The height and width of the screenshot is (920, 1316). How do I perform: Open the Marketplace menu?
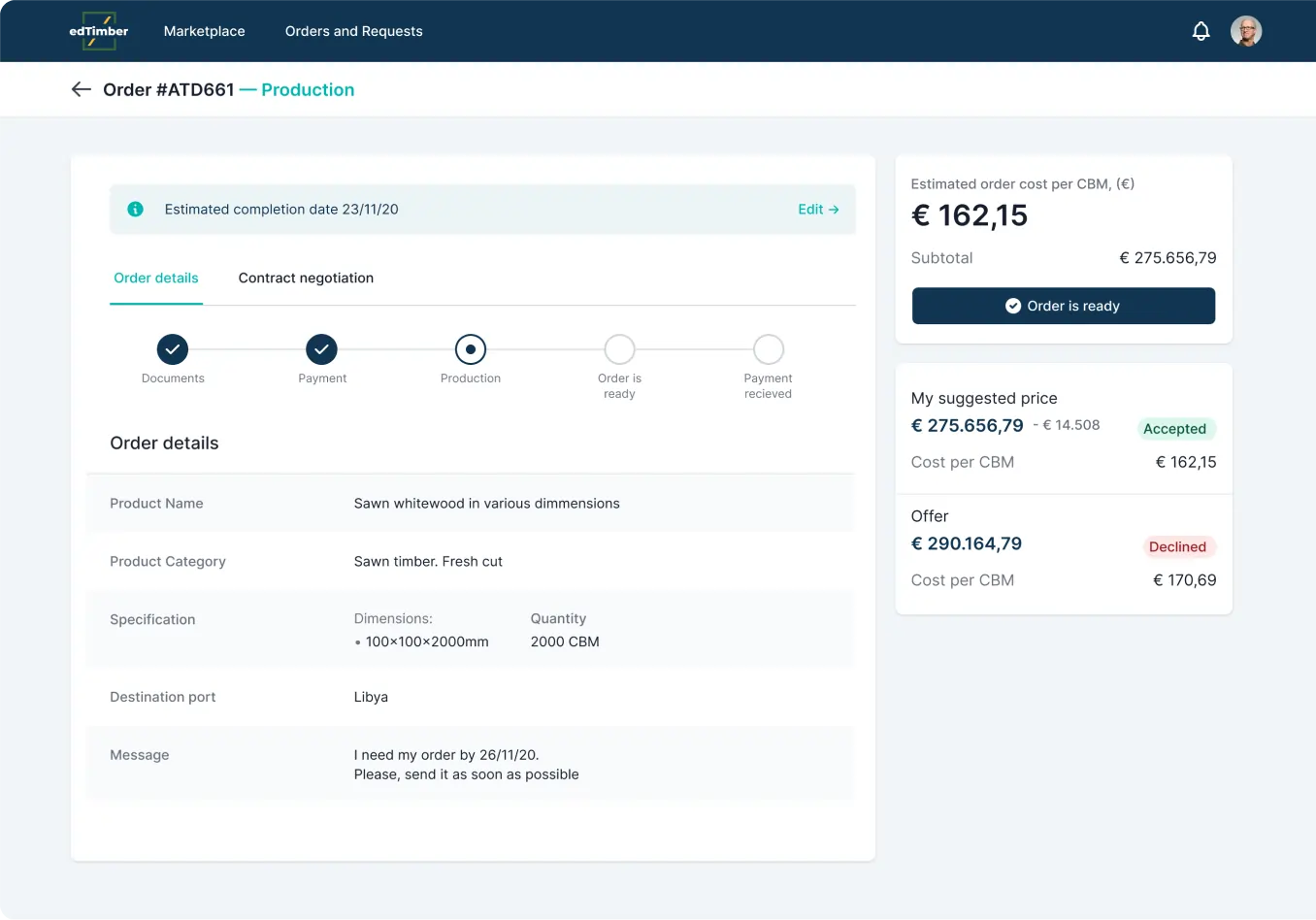204,31
